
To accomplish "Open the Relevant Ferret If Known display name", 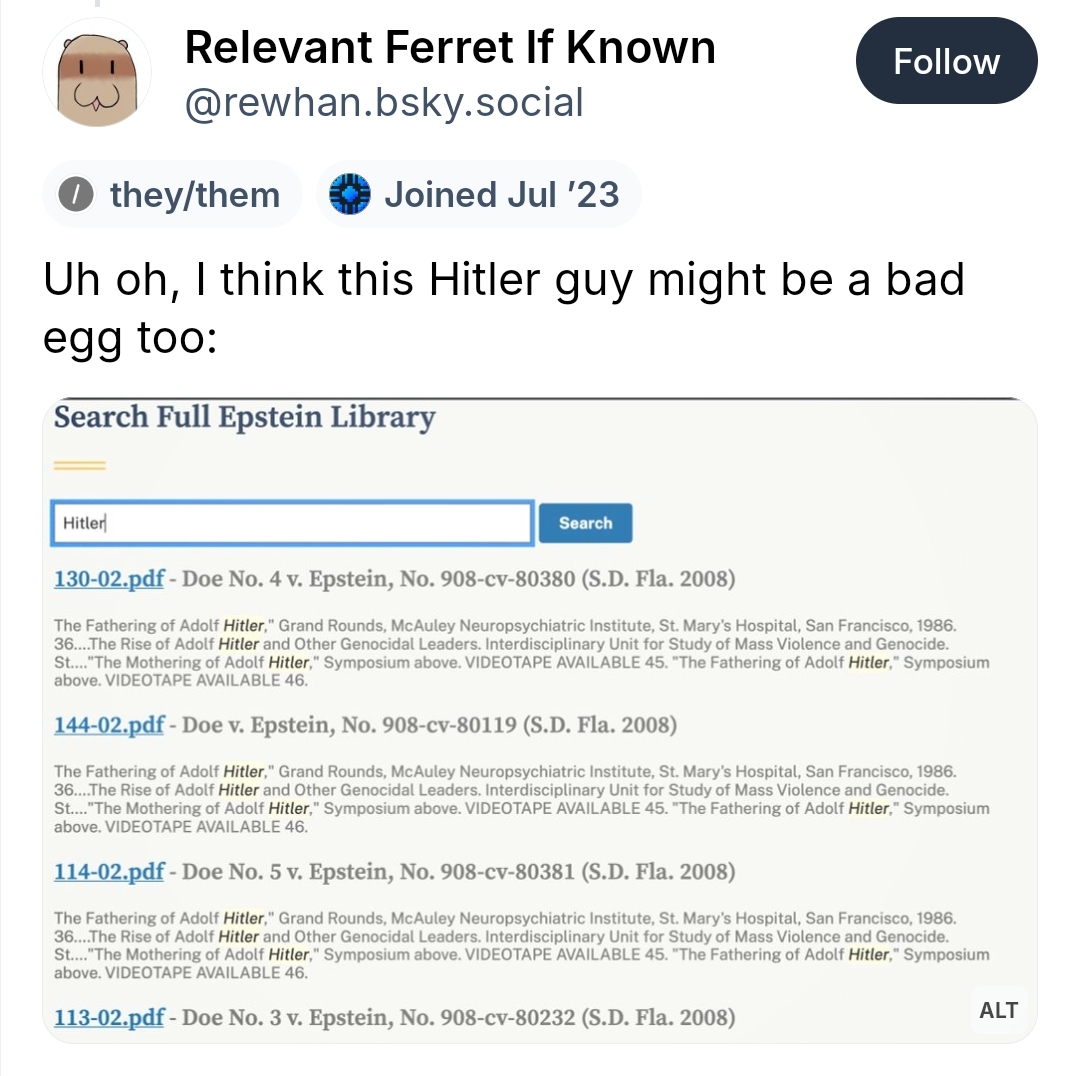I will click(x=450, y=47).
